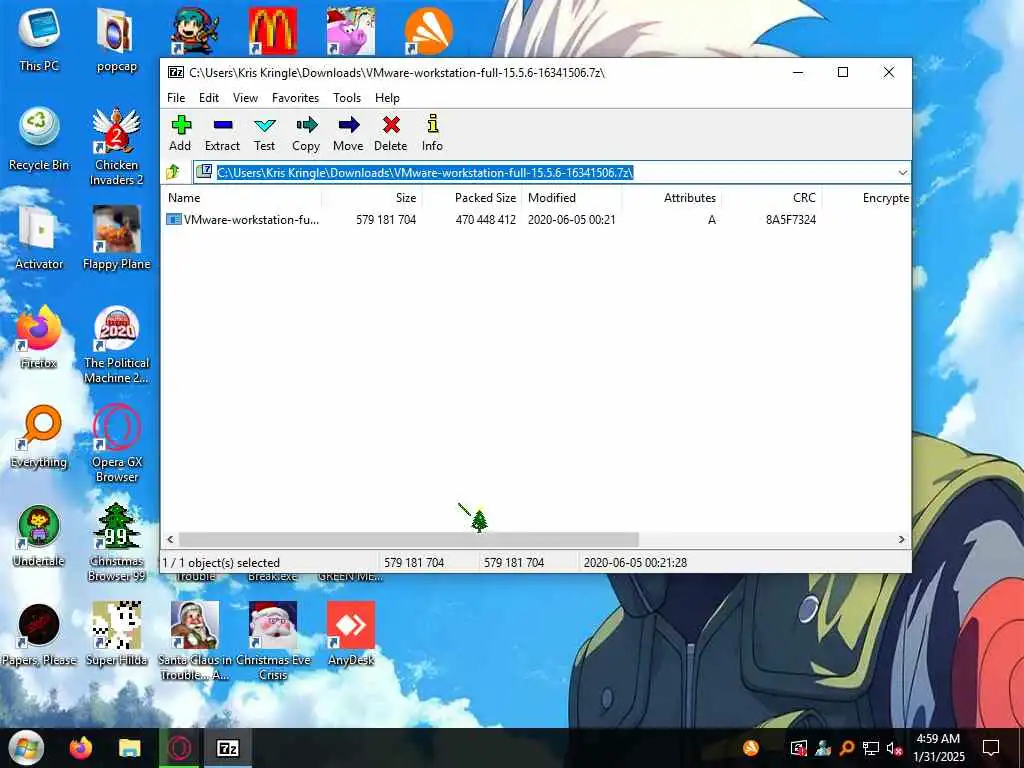Screen dimensions: 1024x768
Task: Run Test on the selected archive
Action: point(264,133)
